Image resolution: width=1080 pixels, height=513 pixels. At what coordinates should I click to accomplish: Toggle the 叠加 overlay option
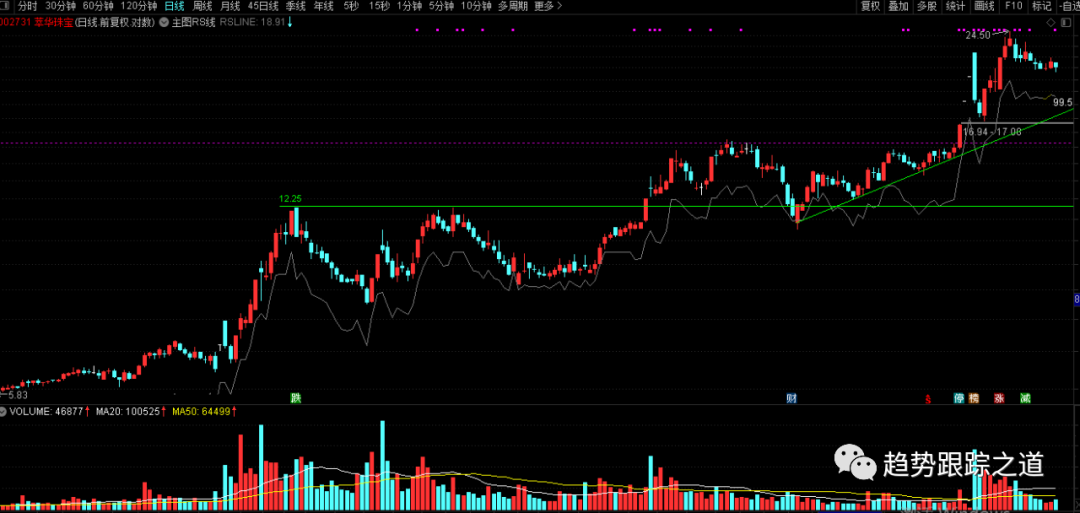[898, 6]
